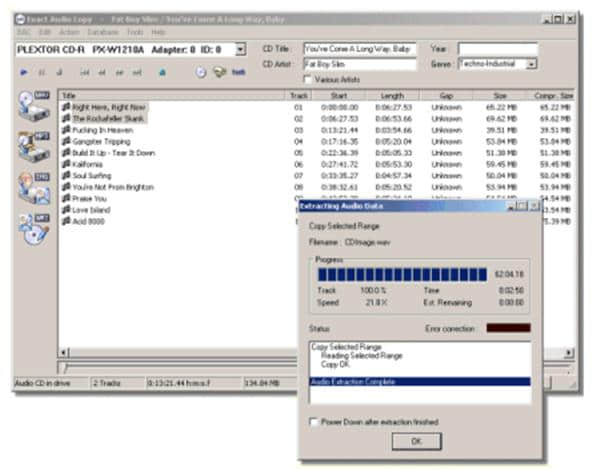Click the Eject CD toolbar icon

162,72
